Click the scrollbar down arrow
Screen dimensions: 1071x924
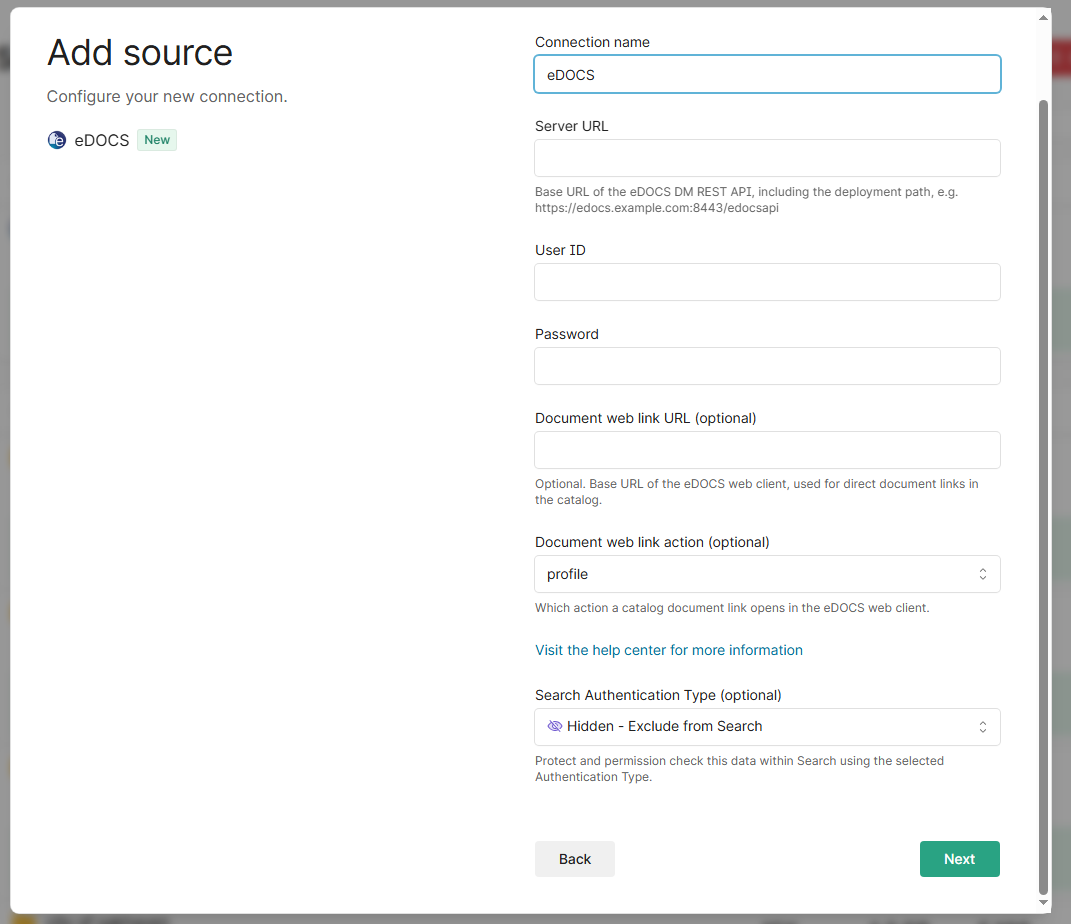point(1043,902)
